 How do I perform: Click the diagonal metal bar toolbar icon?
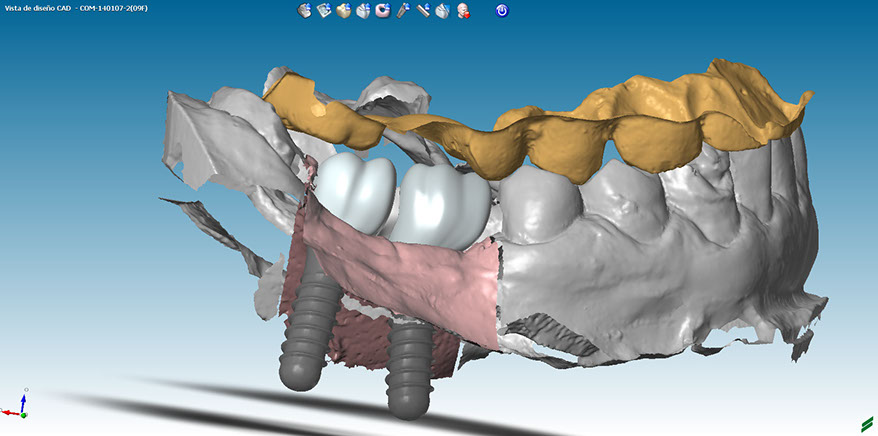423,11
